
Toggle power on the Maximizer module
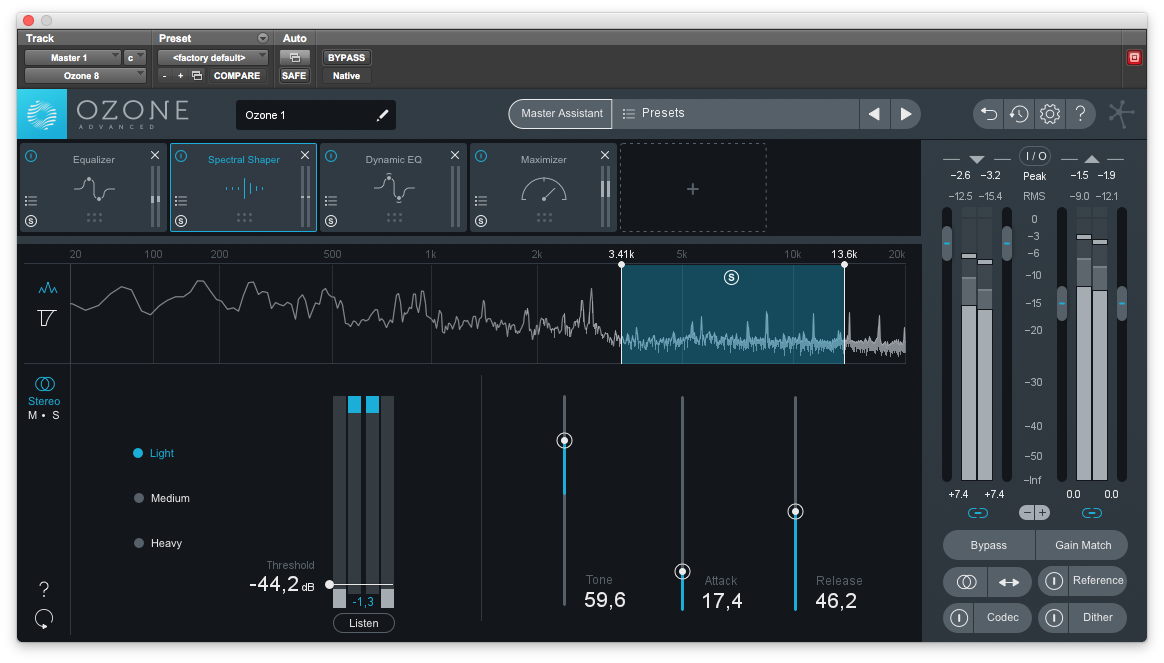(x=481, y=156)
